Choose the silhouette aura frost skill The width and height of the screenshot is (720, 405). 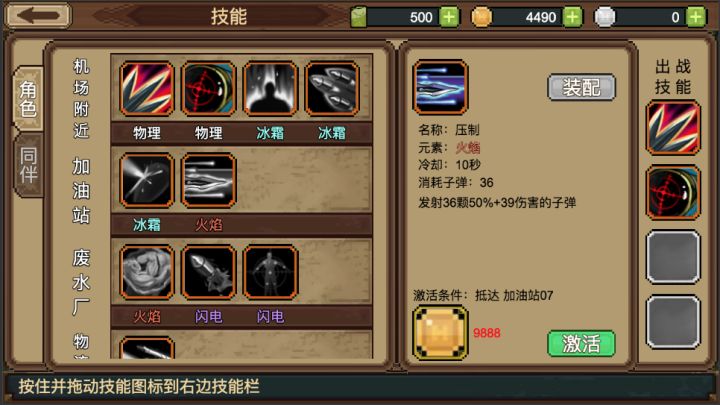click(x=270, y=89)
